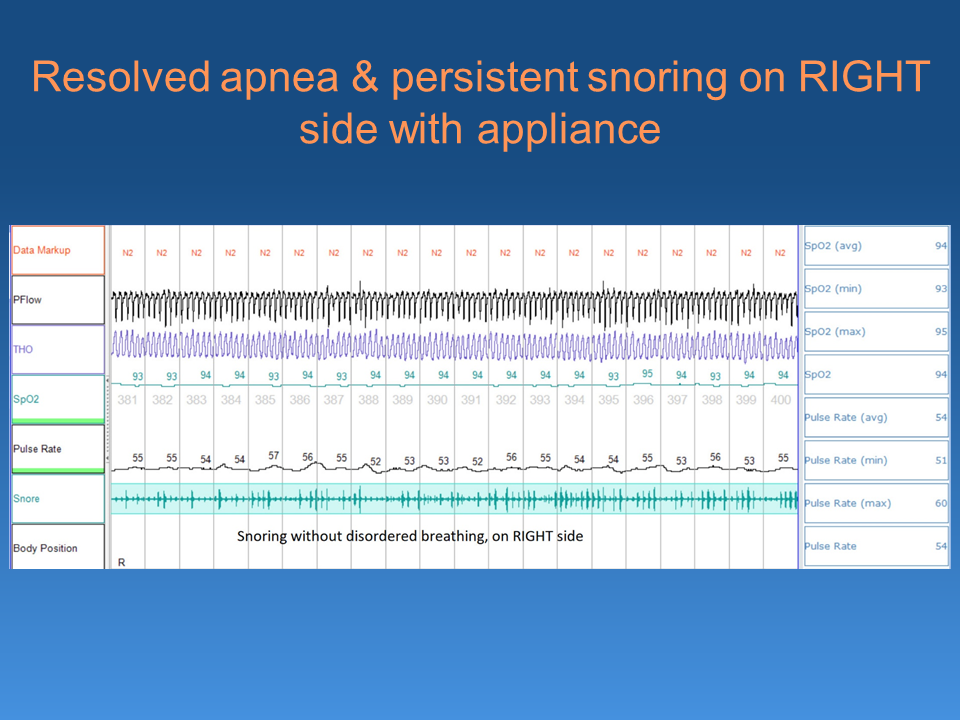Image resolution: width=960 pixels, height=720 pixels.
Task: Jump to epoch 381 marker
Action: (128, 400)
